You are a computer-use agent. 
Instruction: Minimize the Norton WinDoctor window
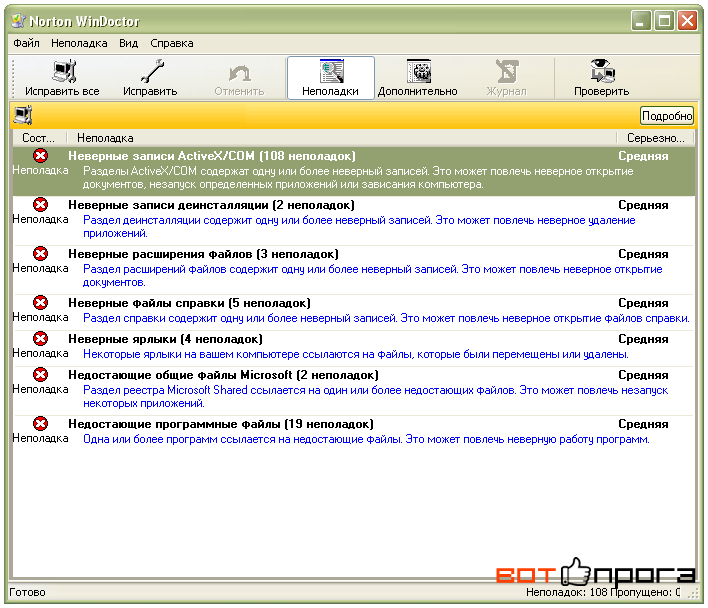[x=641, y=21]
